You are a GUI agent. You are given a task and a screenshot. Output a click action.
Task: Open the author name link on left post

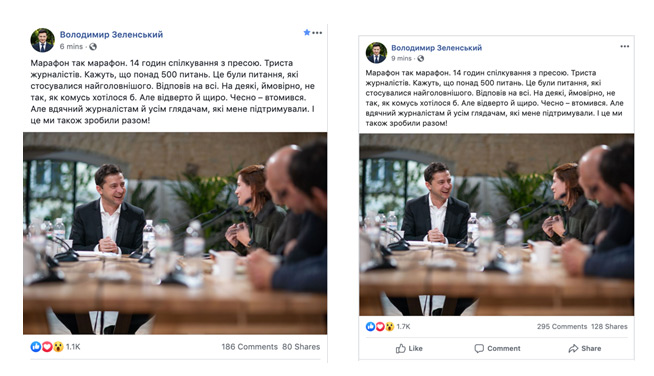click(x=111, y=35)
